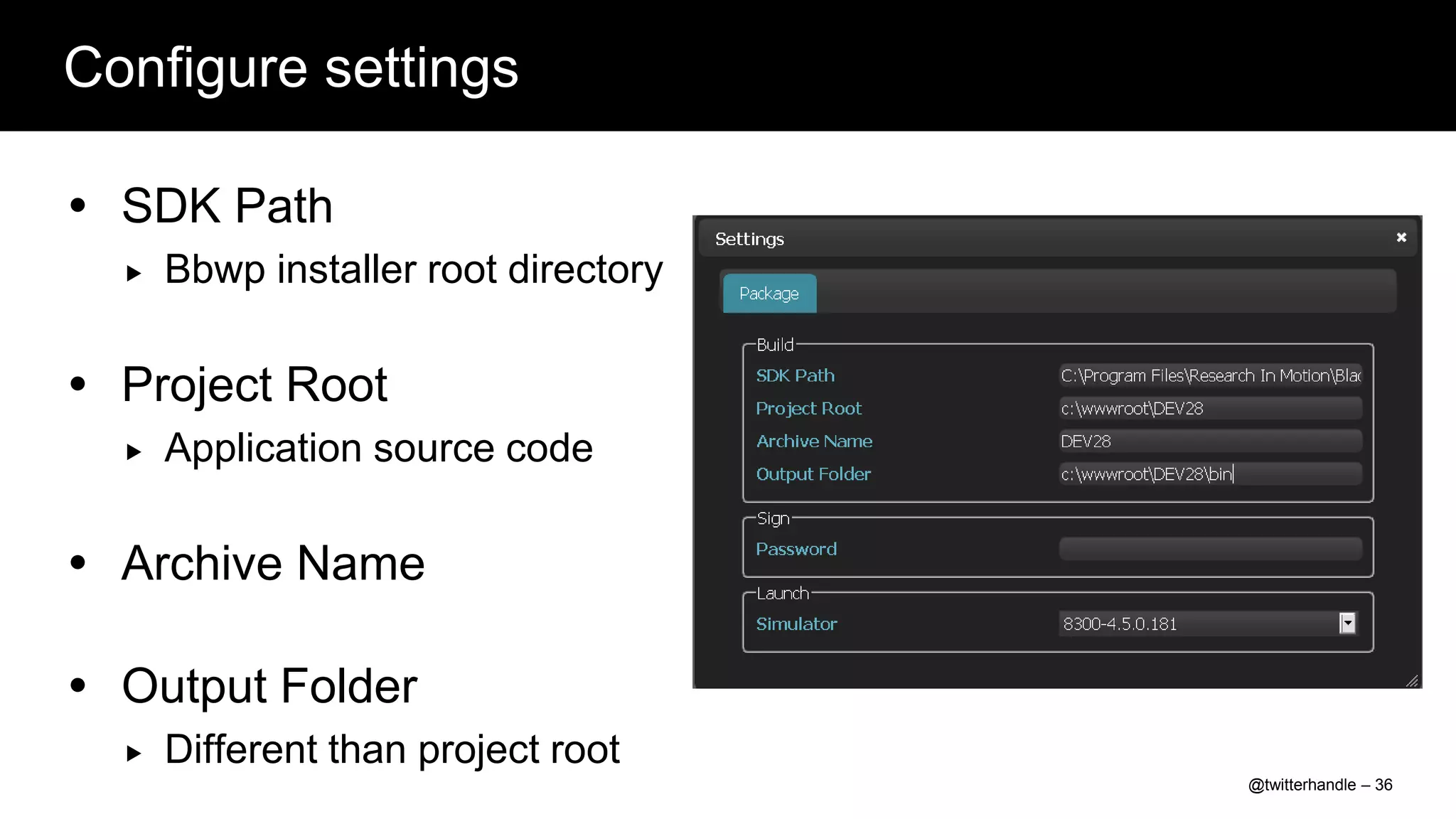Click the SDK Path input field

point(1210,375)
